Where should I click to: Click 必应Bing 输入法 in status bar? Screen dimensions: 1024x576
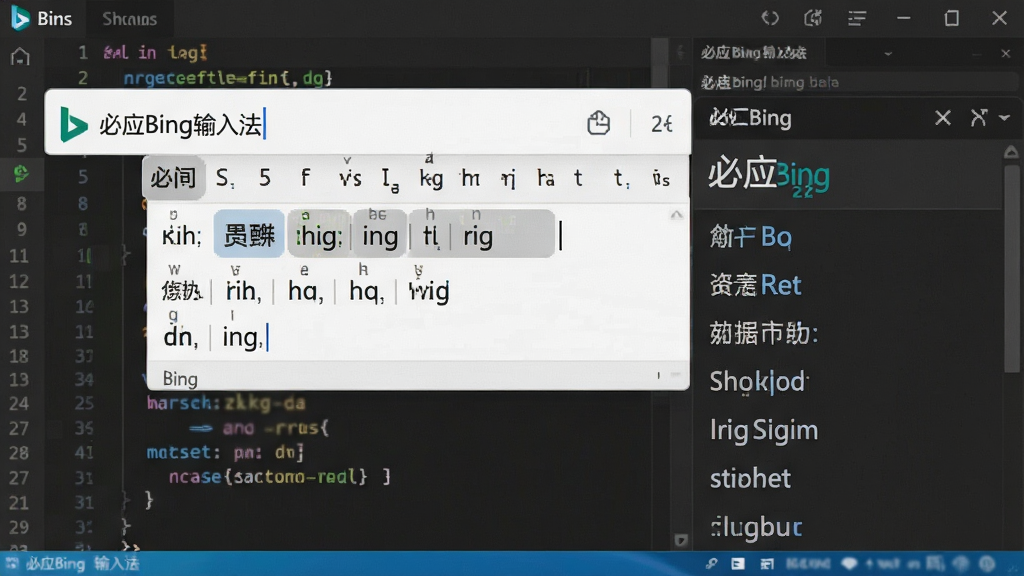point(82,564)
